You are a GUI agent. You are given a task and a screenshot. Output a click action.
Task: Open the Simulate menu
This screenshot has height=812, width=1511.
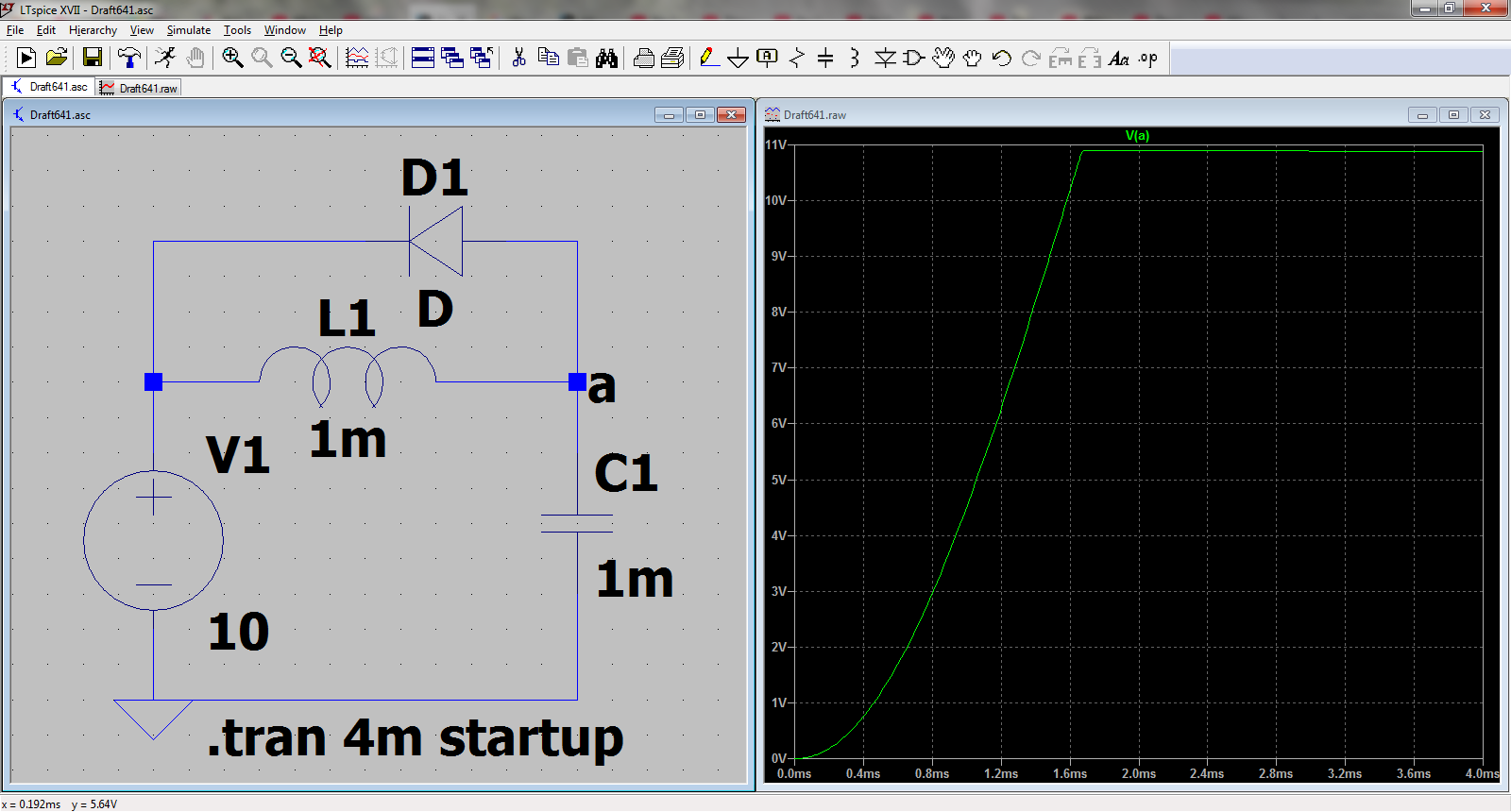pyautogui.click(x=189, y=30)
